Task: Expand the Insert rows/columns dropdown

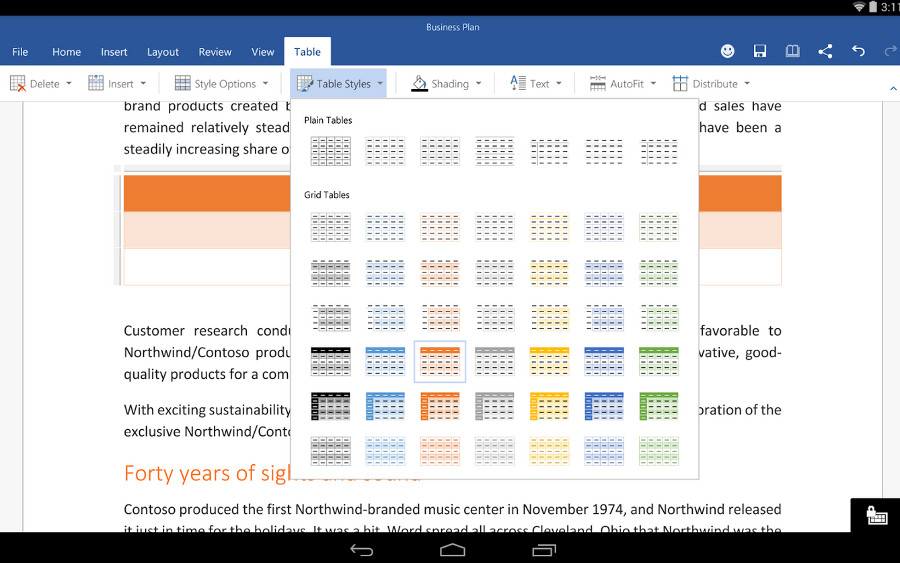Action: 118,84
